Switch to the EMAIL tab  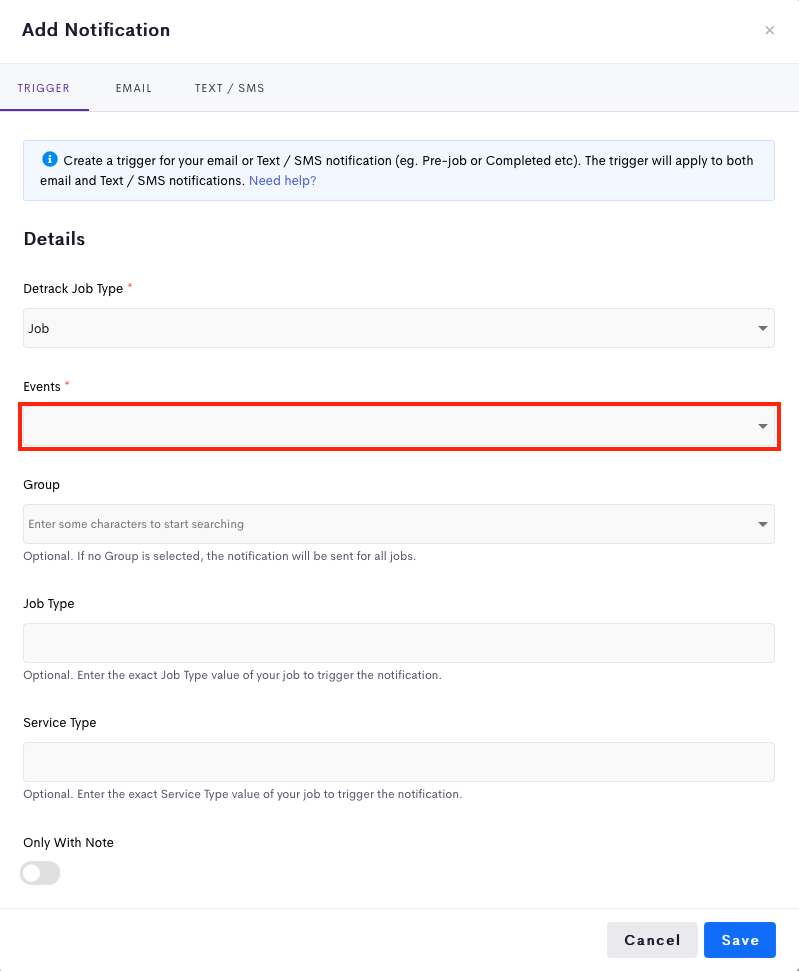click(134, 88)
